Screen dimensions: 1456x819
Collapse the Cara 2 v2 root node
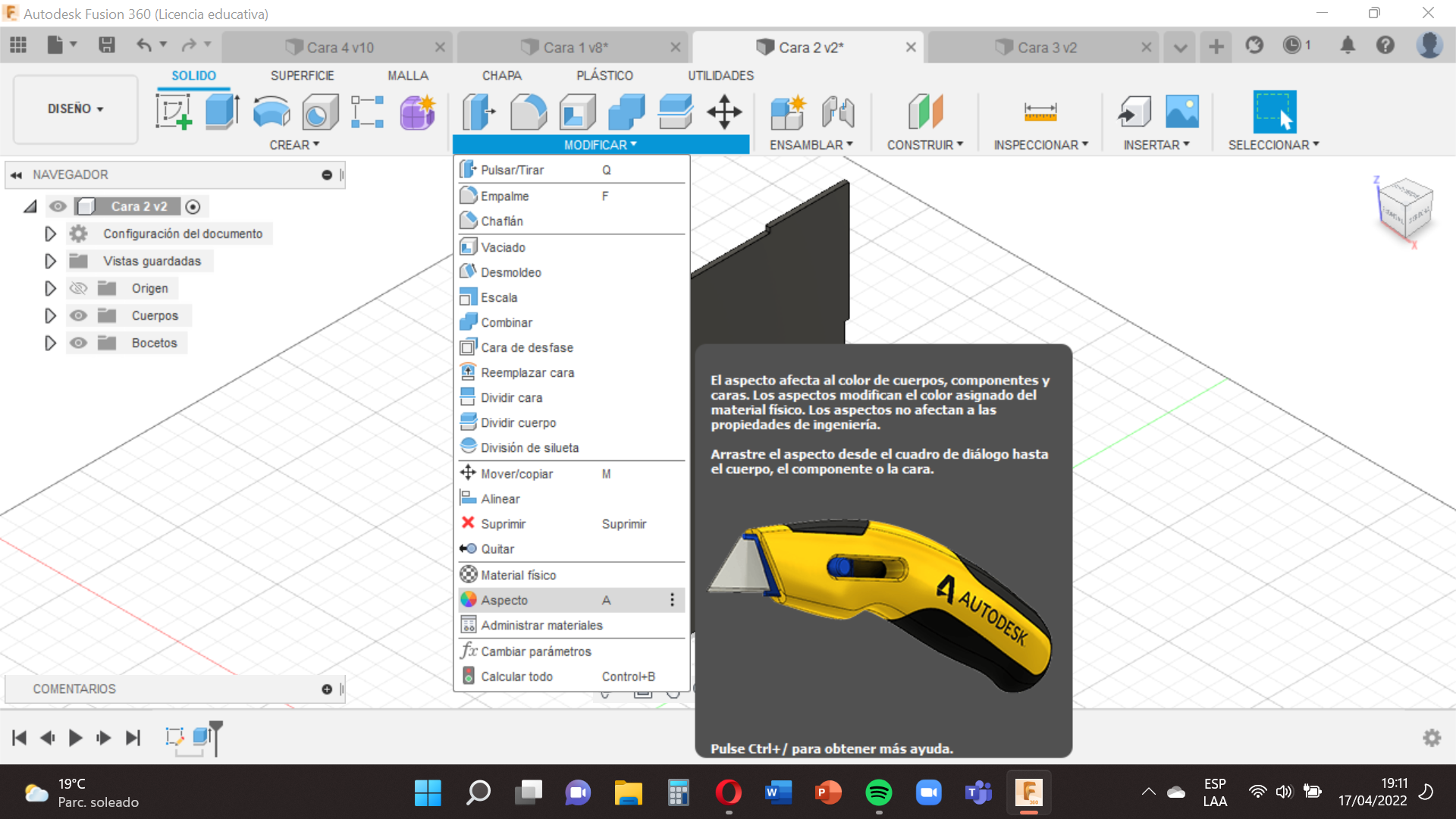coord(30,206)
